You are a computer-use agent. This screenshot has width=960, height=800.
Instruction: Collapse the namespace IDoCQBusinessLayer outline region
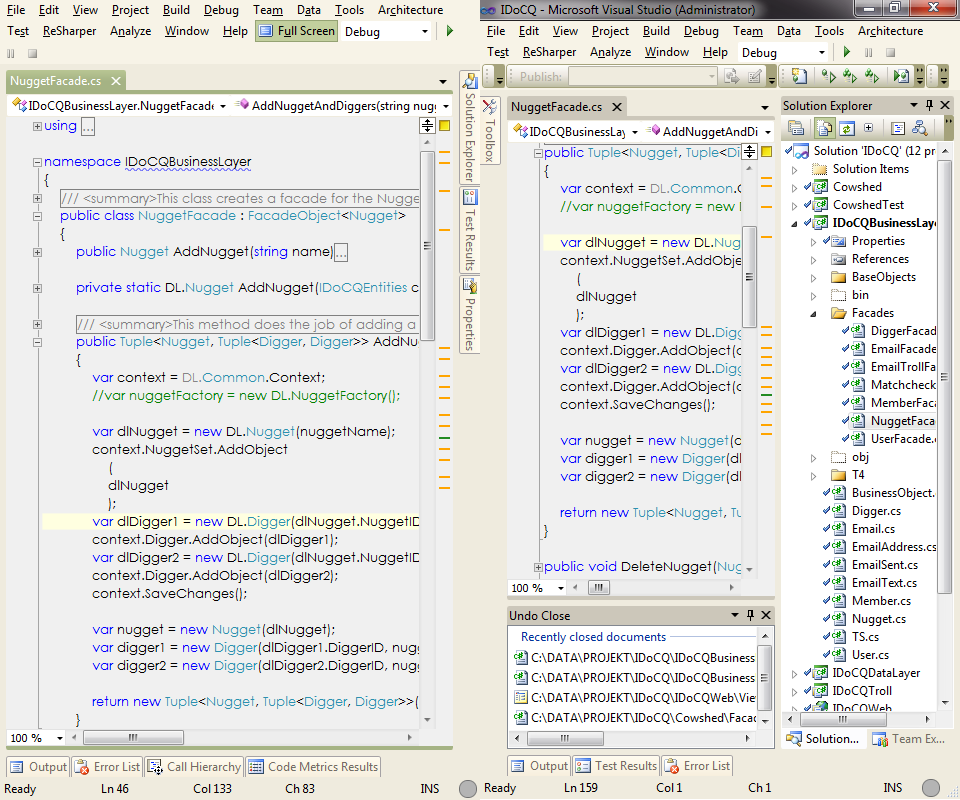pos(37,162)
